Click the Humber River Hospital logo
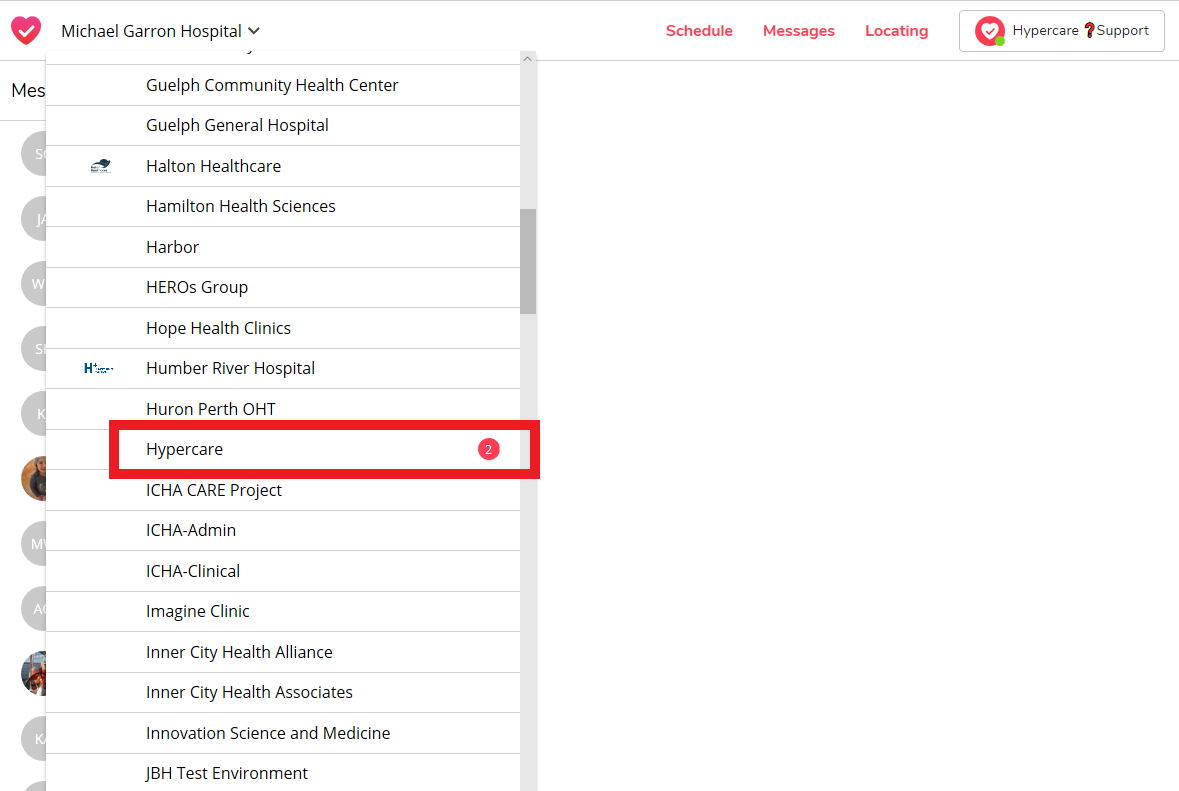Image resolution: width=1179 pixels, height=791 pixels. pyautogui.click(x=99, y=368)
